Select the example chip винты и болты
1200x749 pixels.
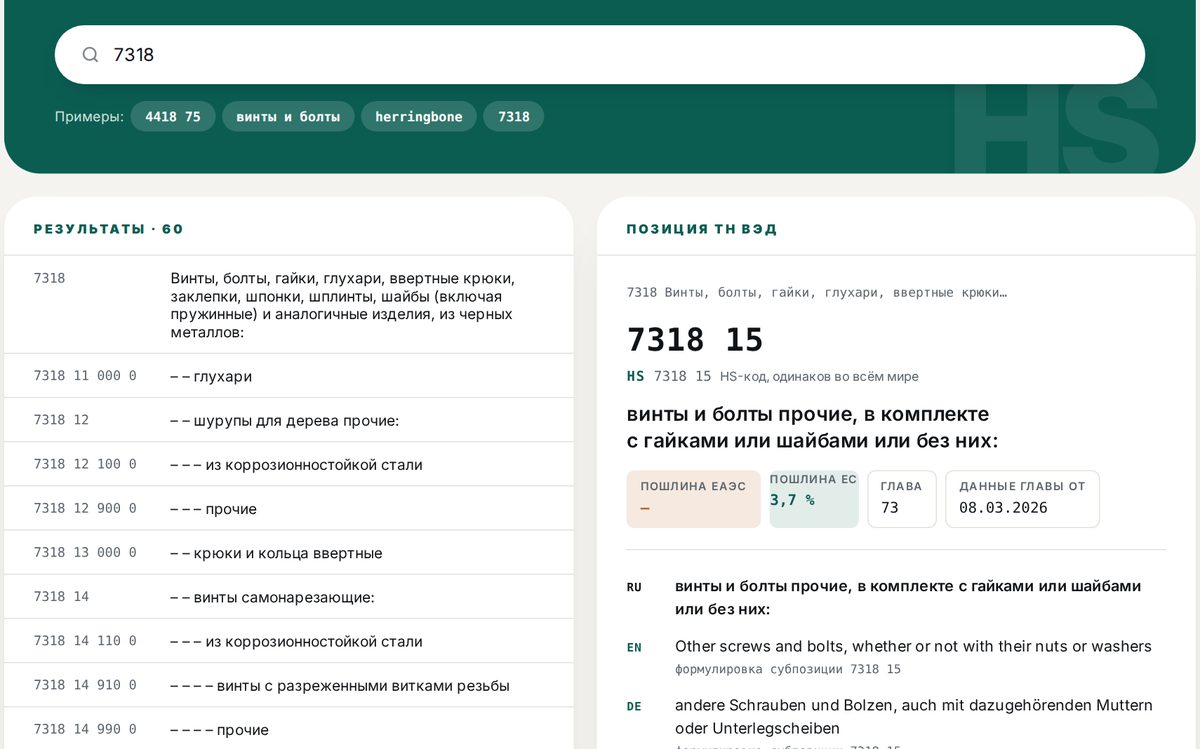coord(288,117)
